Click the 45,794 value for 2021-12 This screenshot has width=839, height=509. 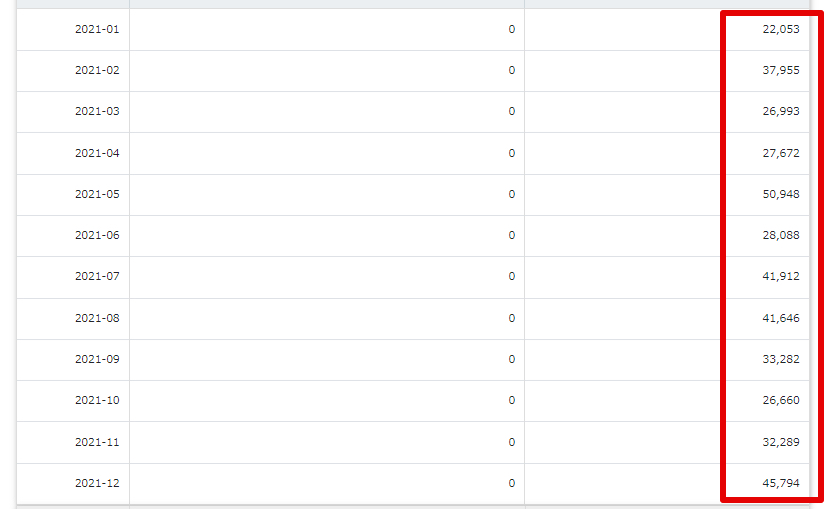[x=781, y=483]
